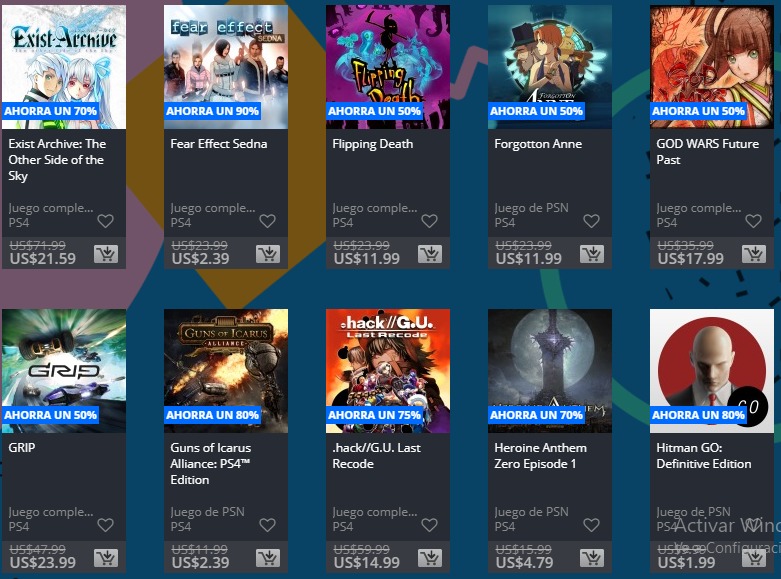Viewport: 781px width, 579px height.
Task: Add GOD WARS Future Past to cart
Action: coord(754,254)
